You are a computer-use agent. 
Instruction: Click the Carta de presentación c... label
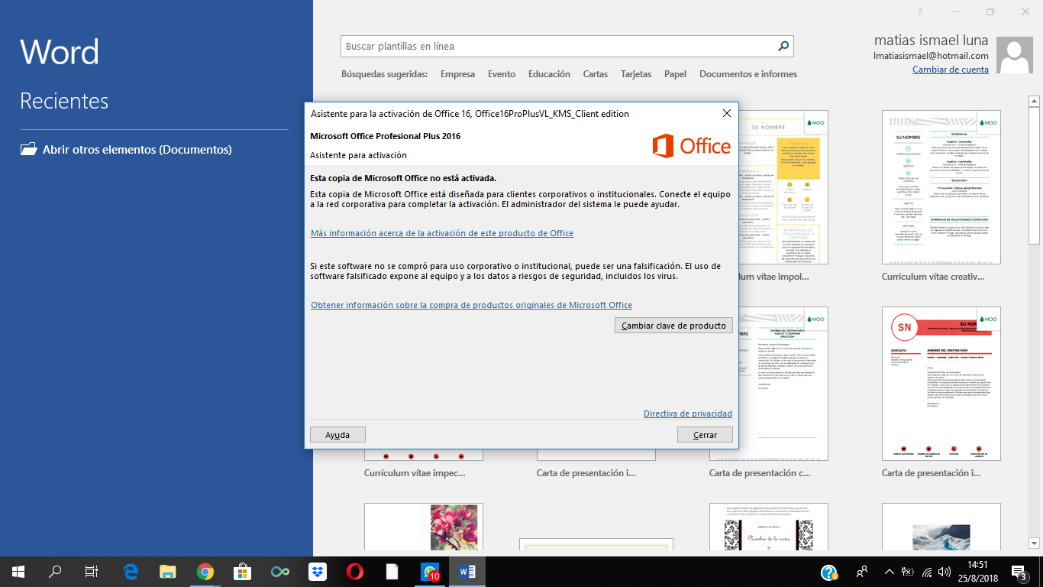pyautogui.click(x=760, y=473)
